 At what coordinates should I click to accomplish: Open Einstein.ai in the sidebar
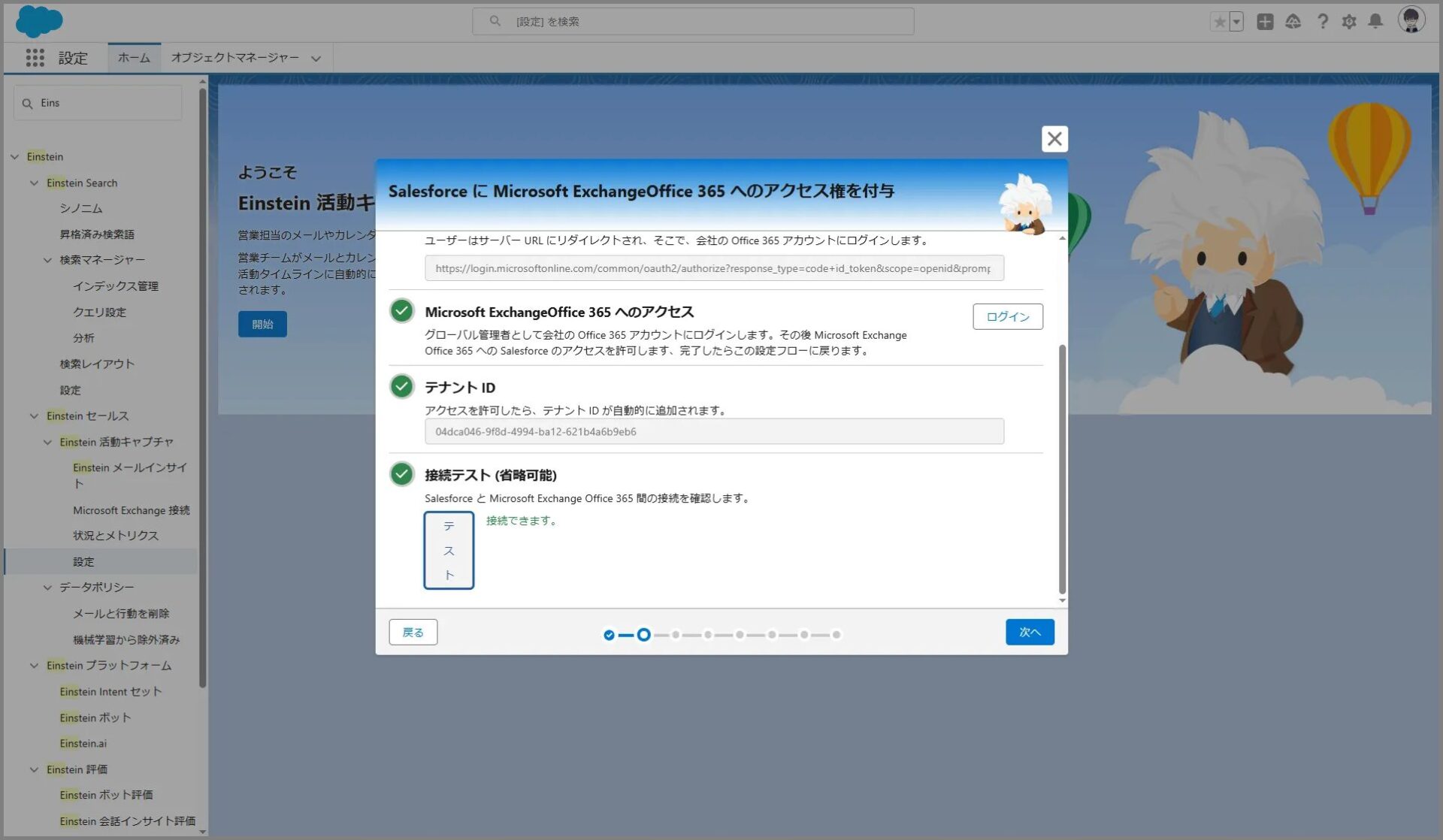click(83, 743)
